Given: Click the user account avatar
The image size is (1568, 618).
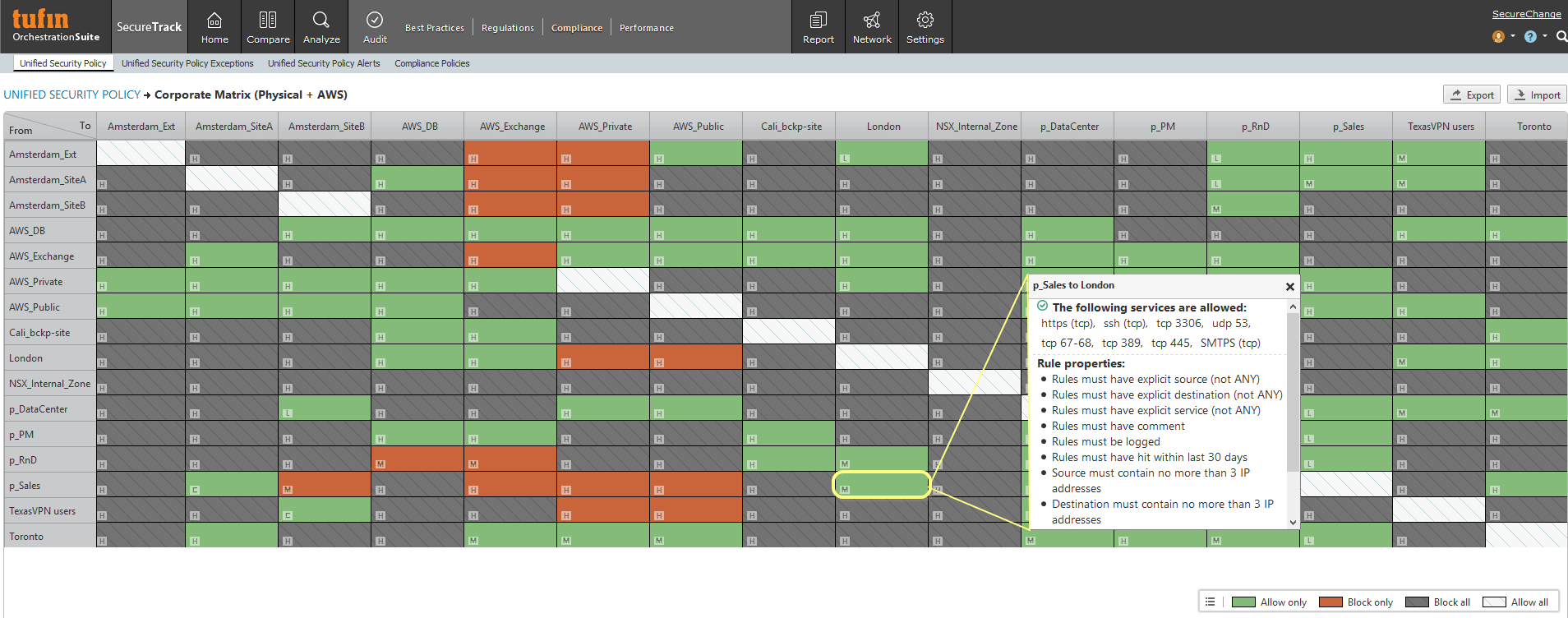Looking at the screenshot, I should [1498, 36].
